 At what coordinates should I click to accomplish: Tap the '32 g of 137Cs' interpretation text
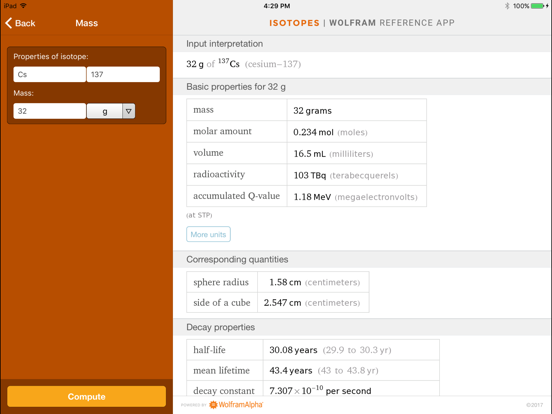(x=213, y=64)
